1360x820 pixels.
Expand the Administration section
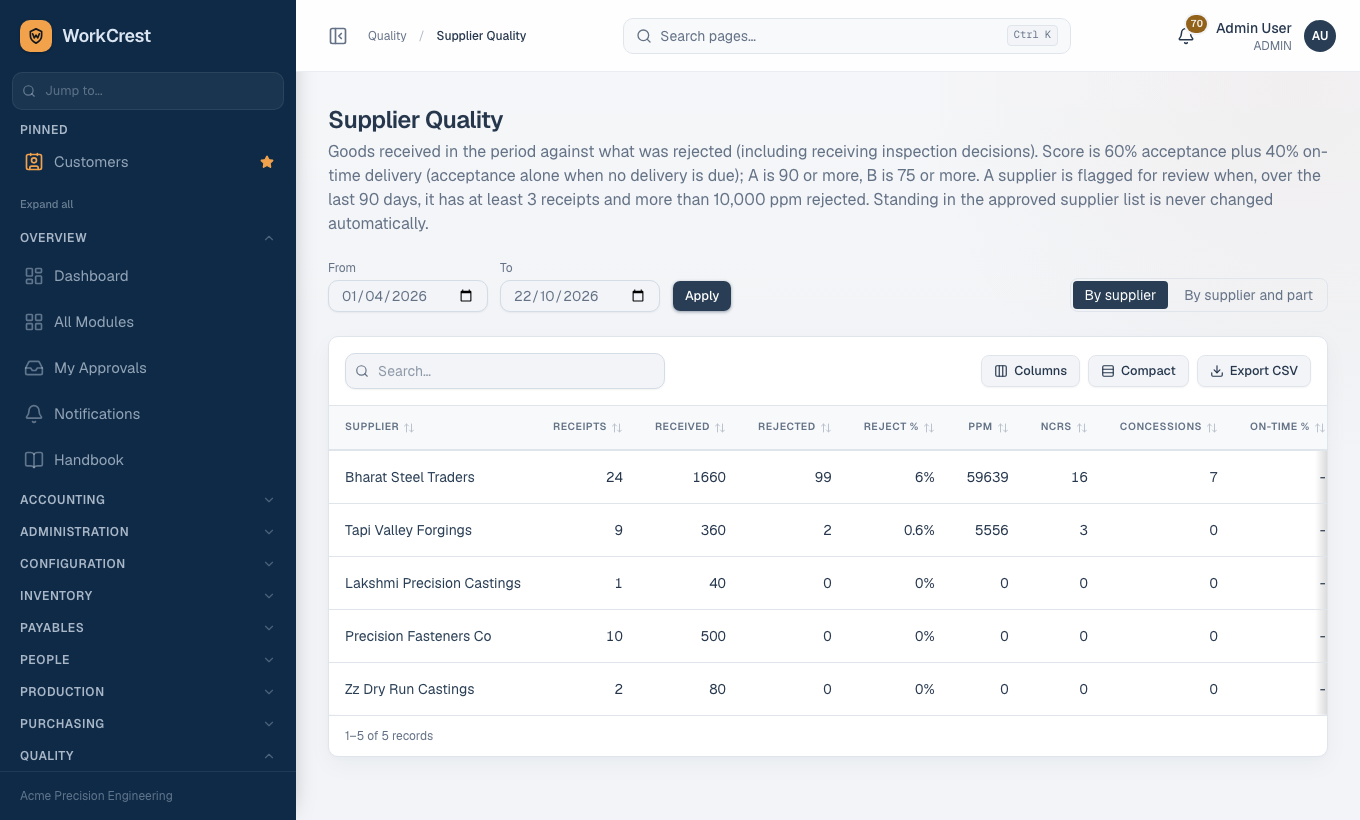pos(148,532)
